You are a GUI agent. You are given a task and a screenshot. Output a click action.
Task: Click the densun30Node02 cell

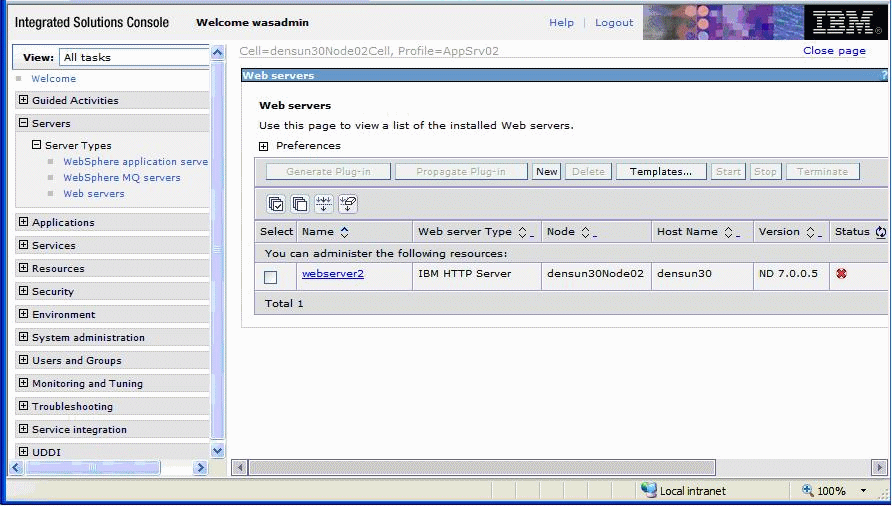pyautogui.click(x=595, y=274)
